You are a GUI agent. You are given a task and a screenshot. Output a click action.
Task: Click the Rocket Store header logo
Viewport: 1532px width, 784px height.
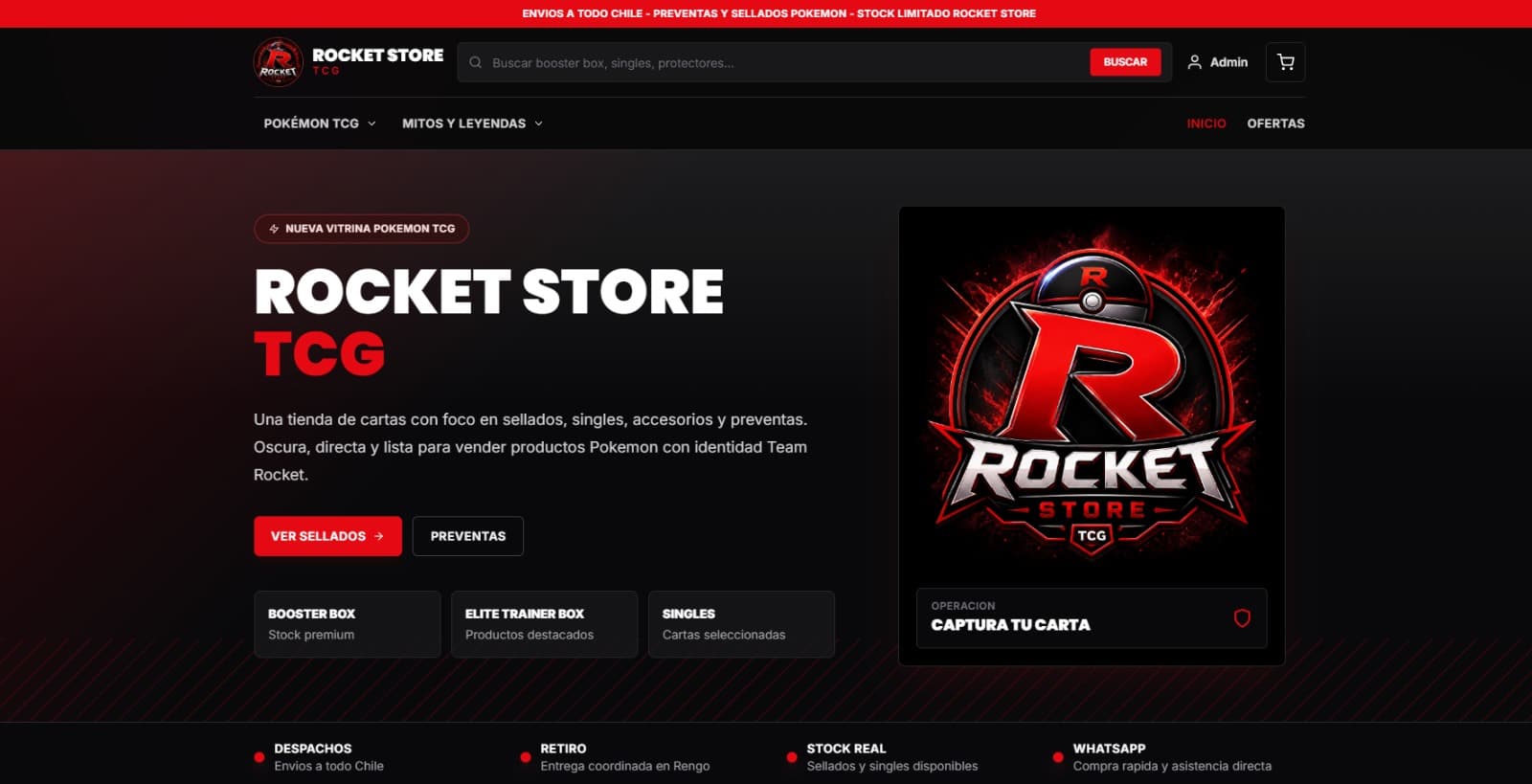(279, 62)
